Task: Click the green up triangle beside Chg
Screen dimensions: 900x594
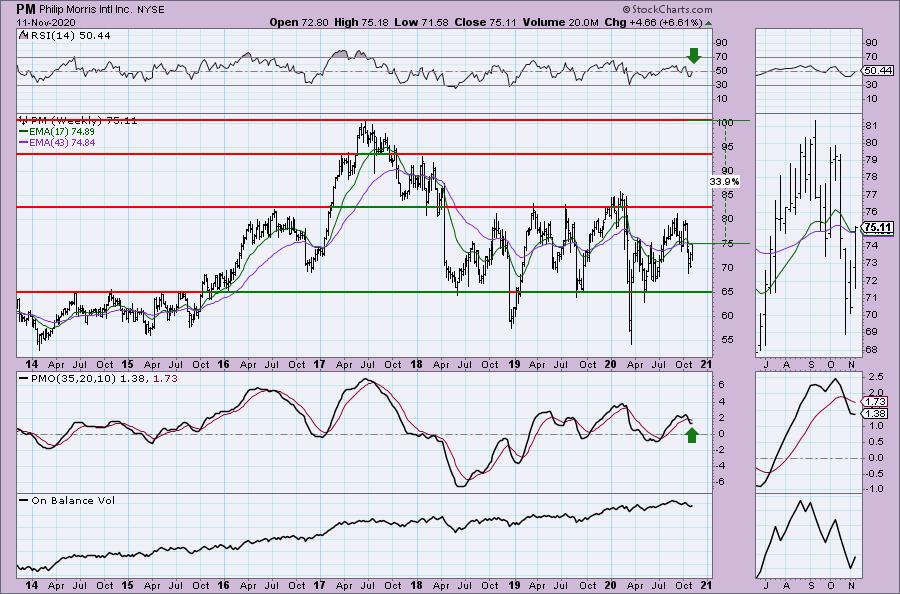Action: (x=708, y=23)
